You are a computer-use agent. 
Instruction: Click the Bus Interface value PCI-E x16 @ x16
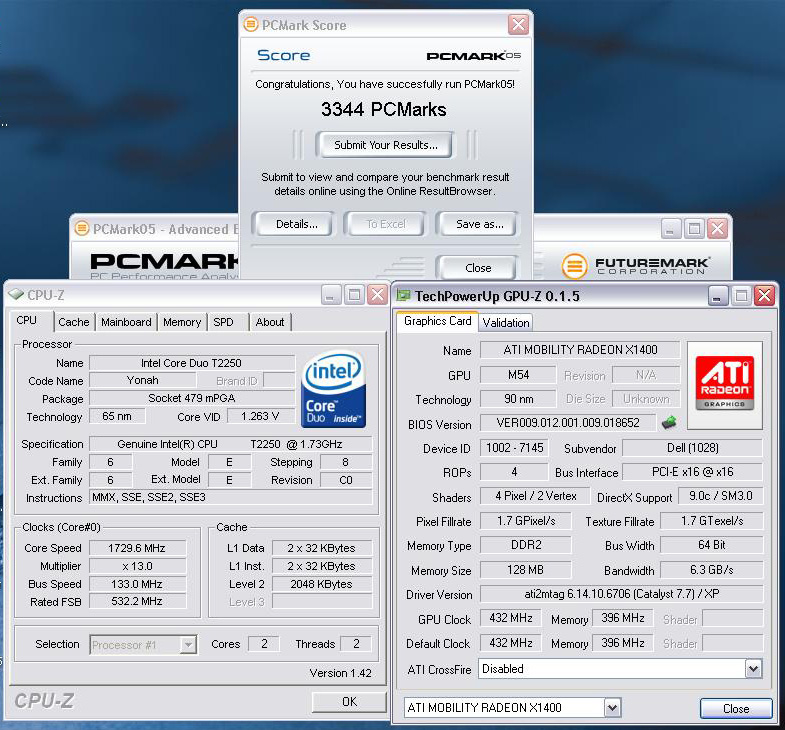click(x=692, y=472)
